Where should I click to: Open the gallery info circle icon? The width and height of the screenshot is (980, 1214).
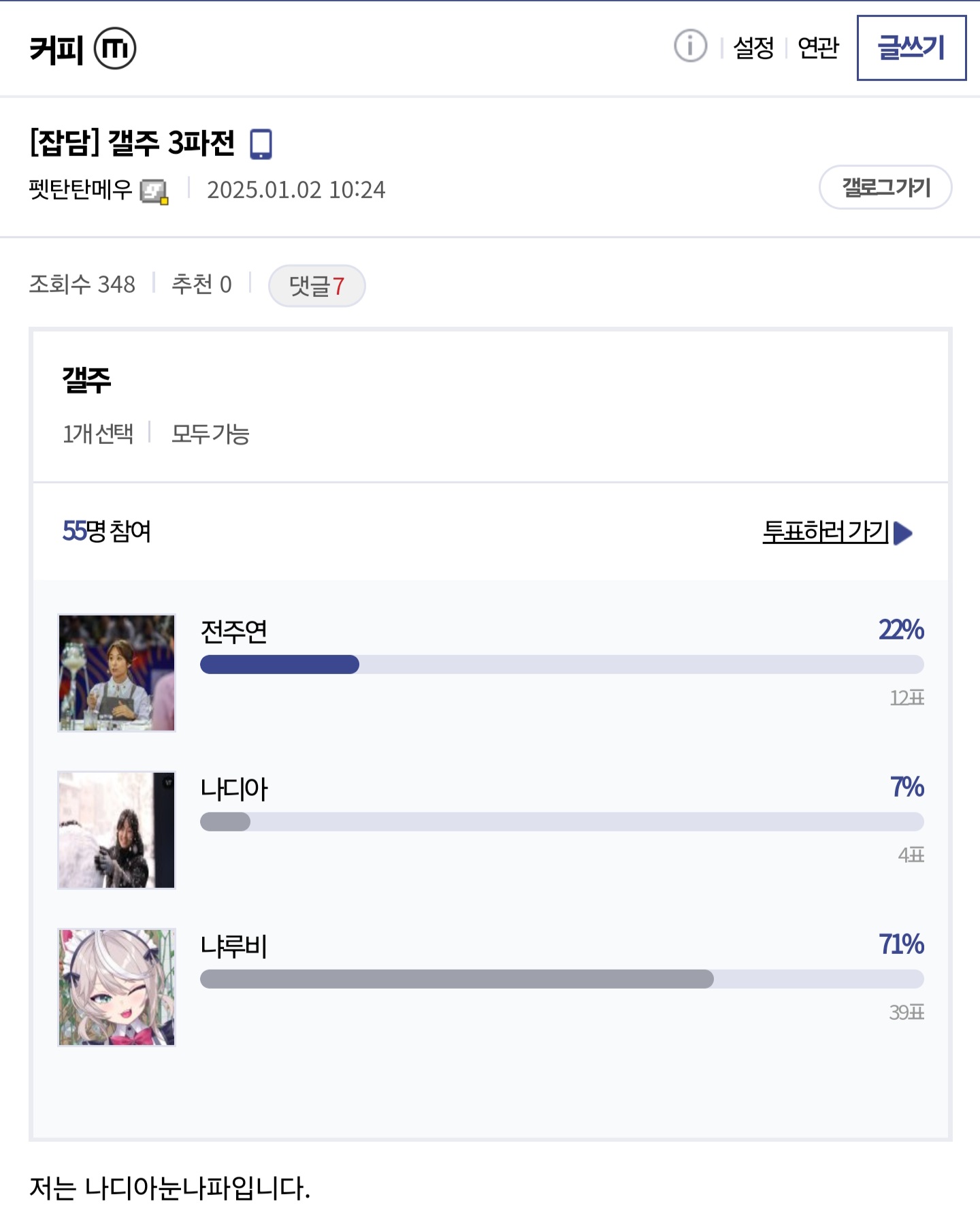pyautogui.click(x=690, y=46)
